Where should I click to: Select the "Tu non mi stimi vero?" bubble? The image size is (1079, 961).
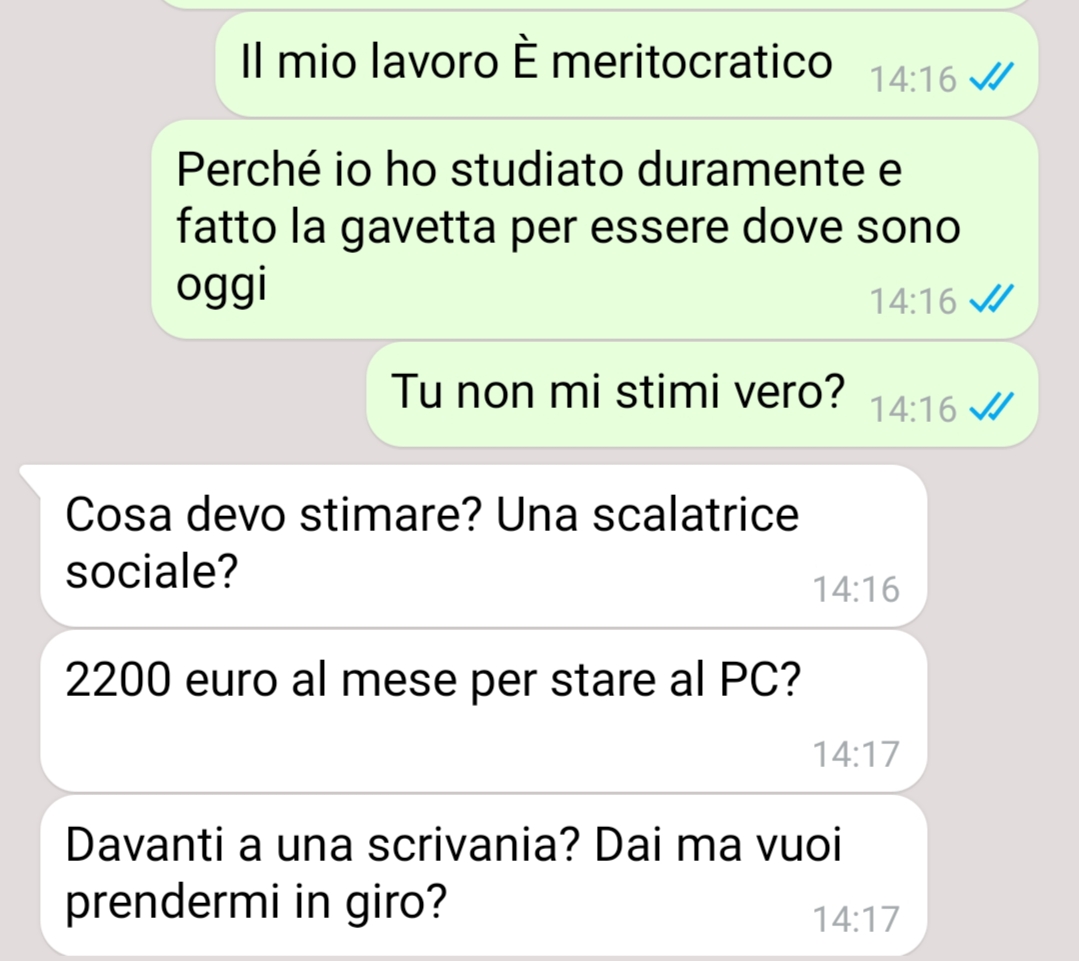coord(702,394)
